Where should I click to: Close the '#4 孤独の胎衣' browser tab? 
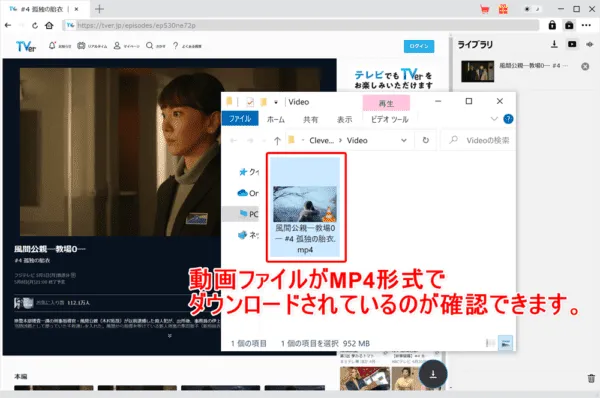[x=76, y=9]
